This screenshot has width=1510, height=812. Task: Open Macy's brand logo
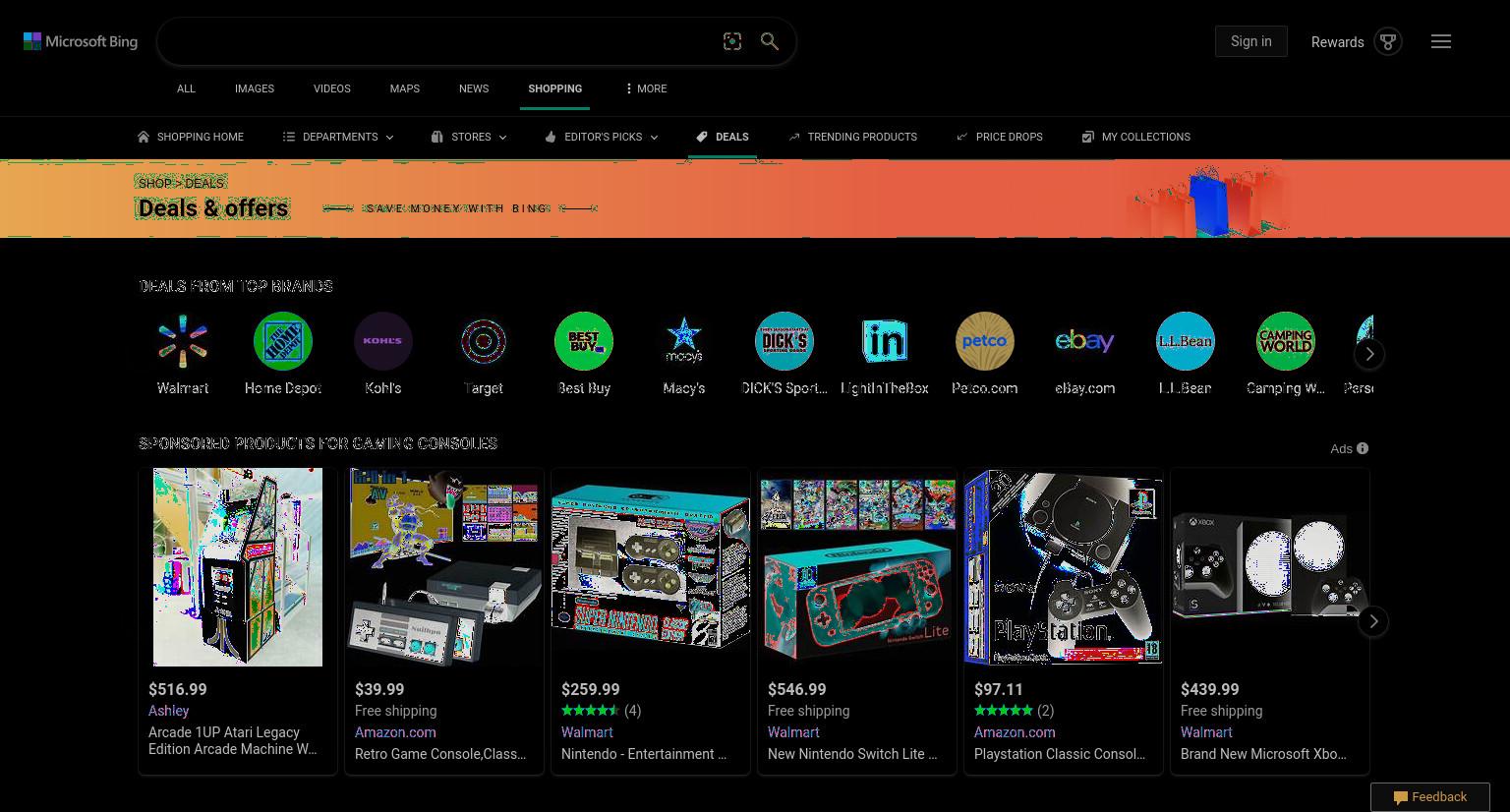684,341
